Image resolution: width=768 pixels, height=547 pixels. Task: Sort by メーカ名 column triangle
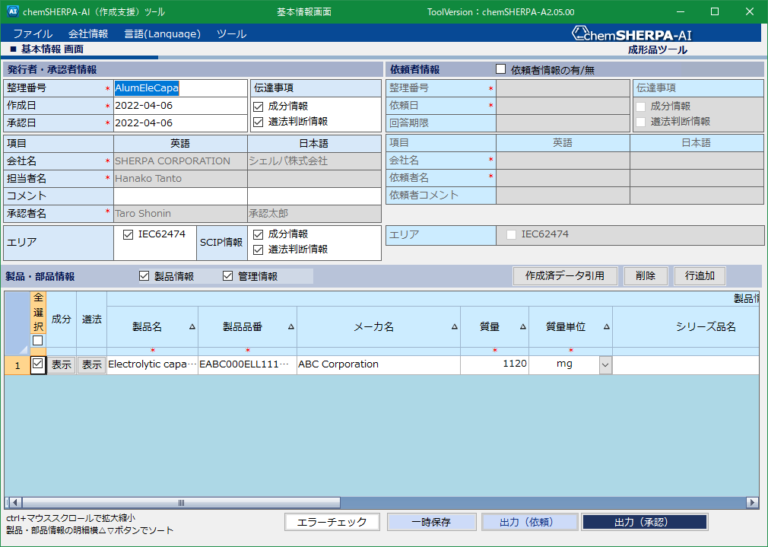[455, 327]
